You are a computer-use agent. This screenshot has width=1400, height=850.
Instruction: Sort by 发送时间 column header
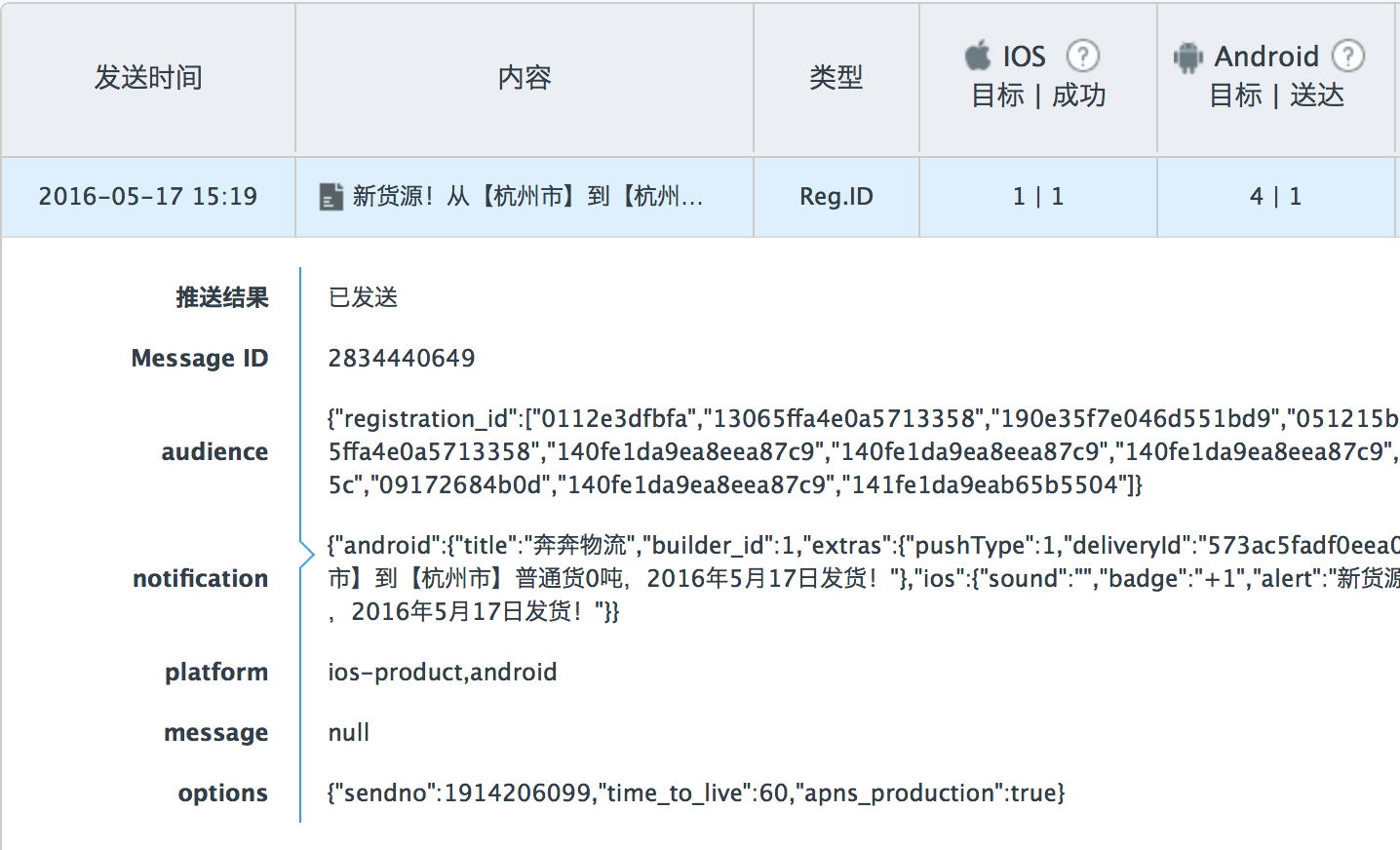tap(148, 77)
